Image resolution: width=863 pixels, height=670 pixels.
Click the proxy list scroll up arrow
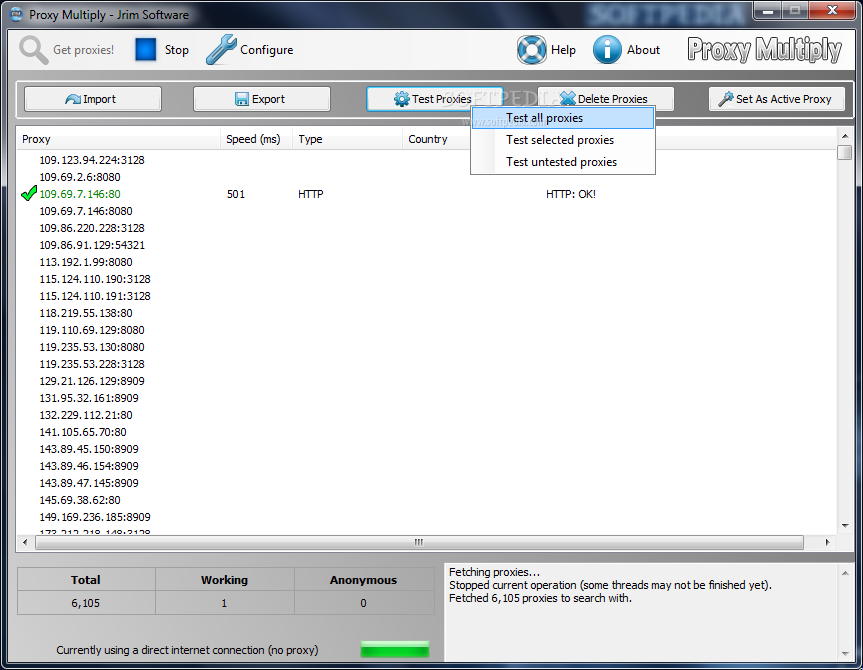(x=845, y=136)
